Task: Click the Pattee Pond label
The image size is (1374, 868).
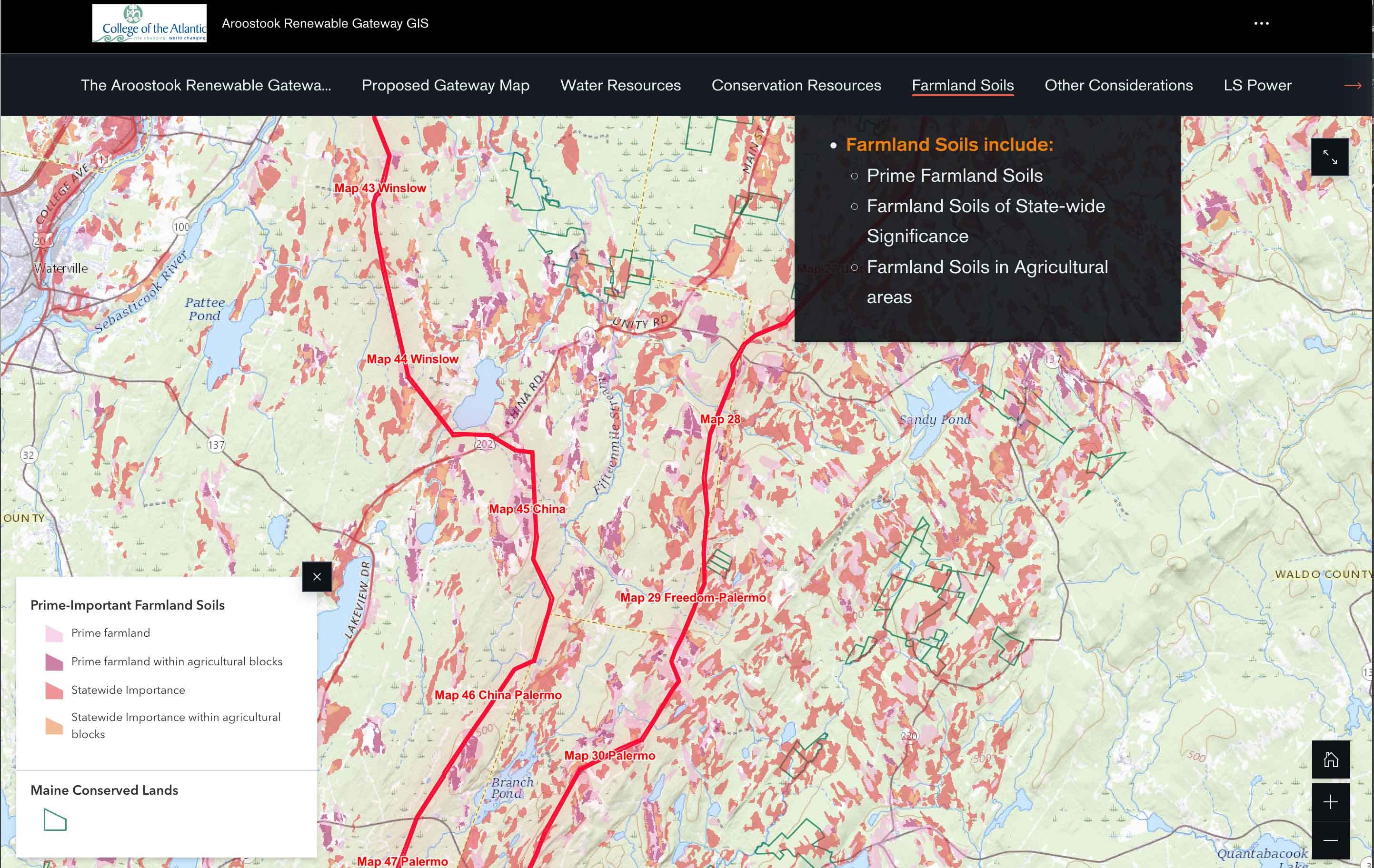Action: [x=205, y=309]
